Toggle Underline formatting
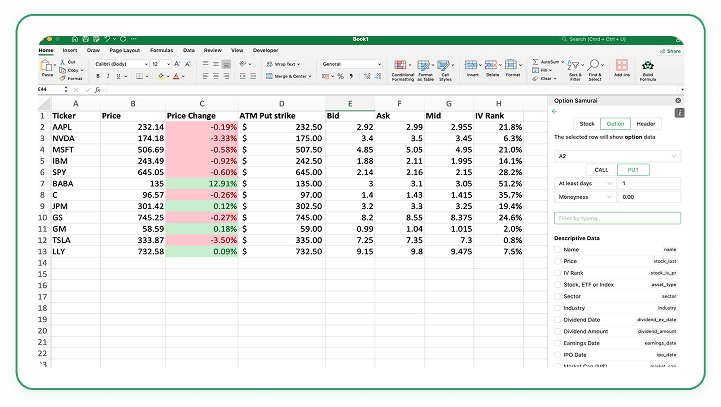 pyautogui.click(x=118, y=76)
